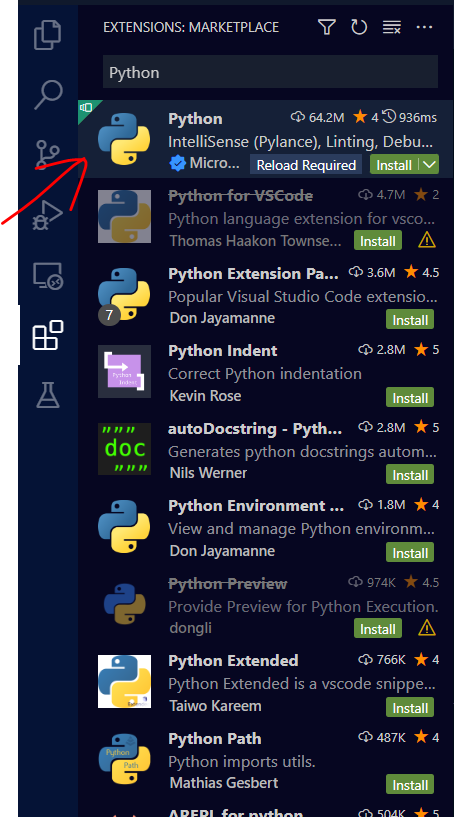This screenshot has width=454, height=817.
Task: Open the Views and More Actions ellipsis menu
Action: [x=424, y=27]
